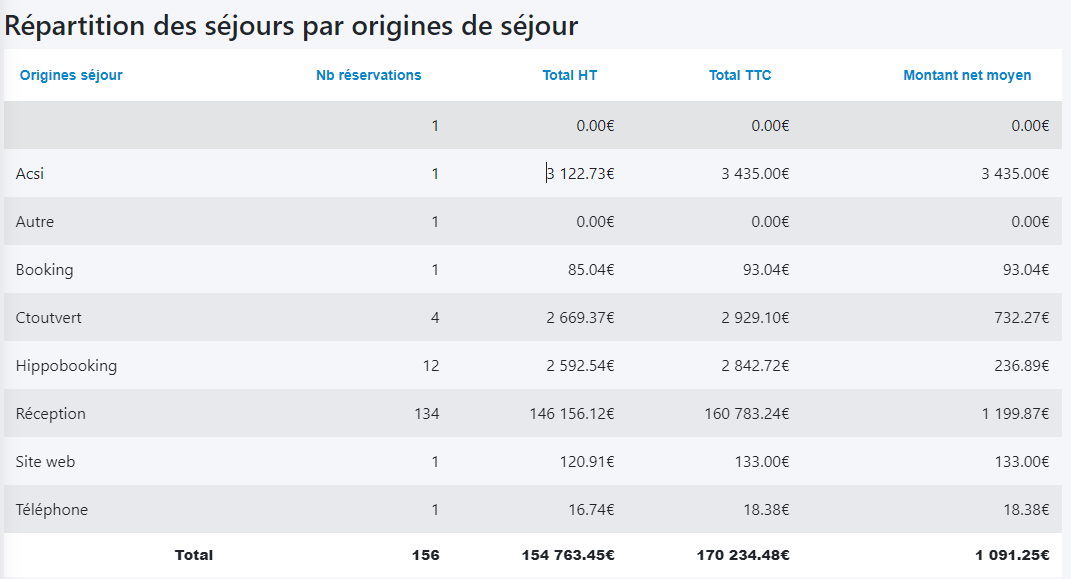Sort table by the Total HT header

pos(570,75)
